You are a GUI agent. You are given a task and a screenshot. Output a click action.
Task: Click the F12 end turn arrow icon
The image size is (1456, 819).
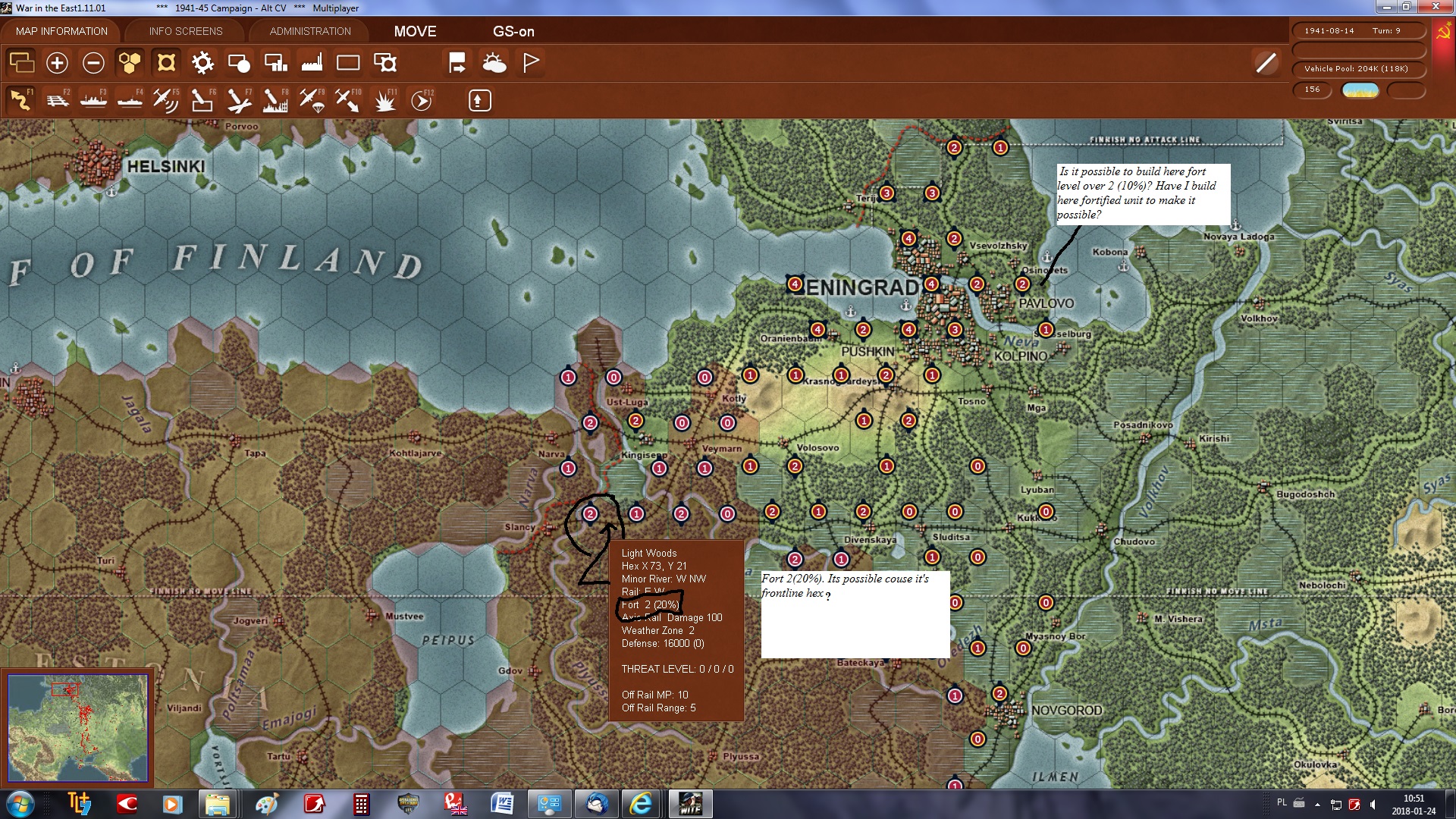[x=422, y=100]
